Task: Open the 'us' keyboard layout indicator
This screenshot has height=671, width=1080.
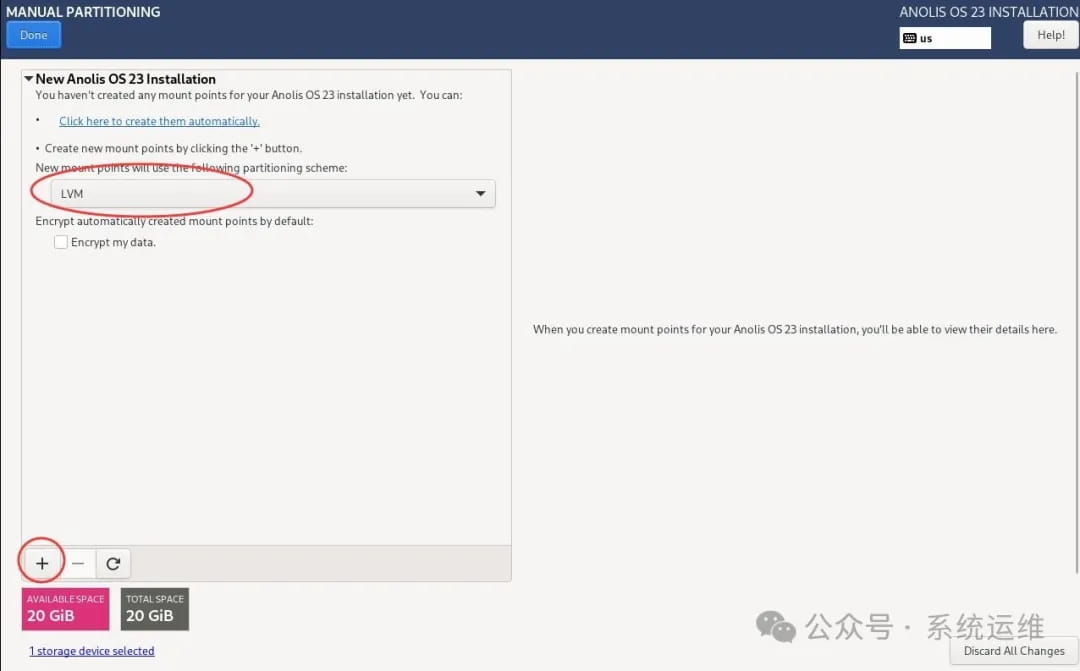Action: [x=945, y=38]
